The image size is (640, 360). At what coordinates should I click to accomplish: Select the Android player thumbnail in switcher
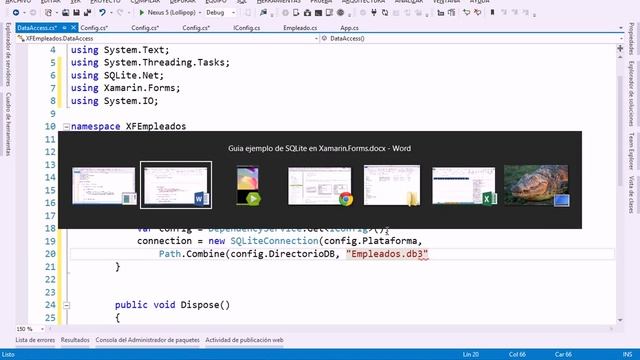pyautogui.click(x=248, y=185)
